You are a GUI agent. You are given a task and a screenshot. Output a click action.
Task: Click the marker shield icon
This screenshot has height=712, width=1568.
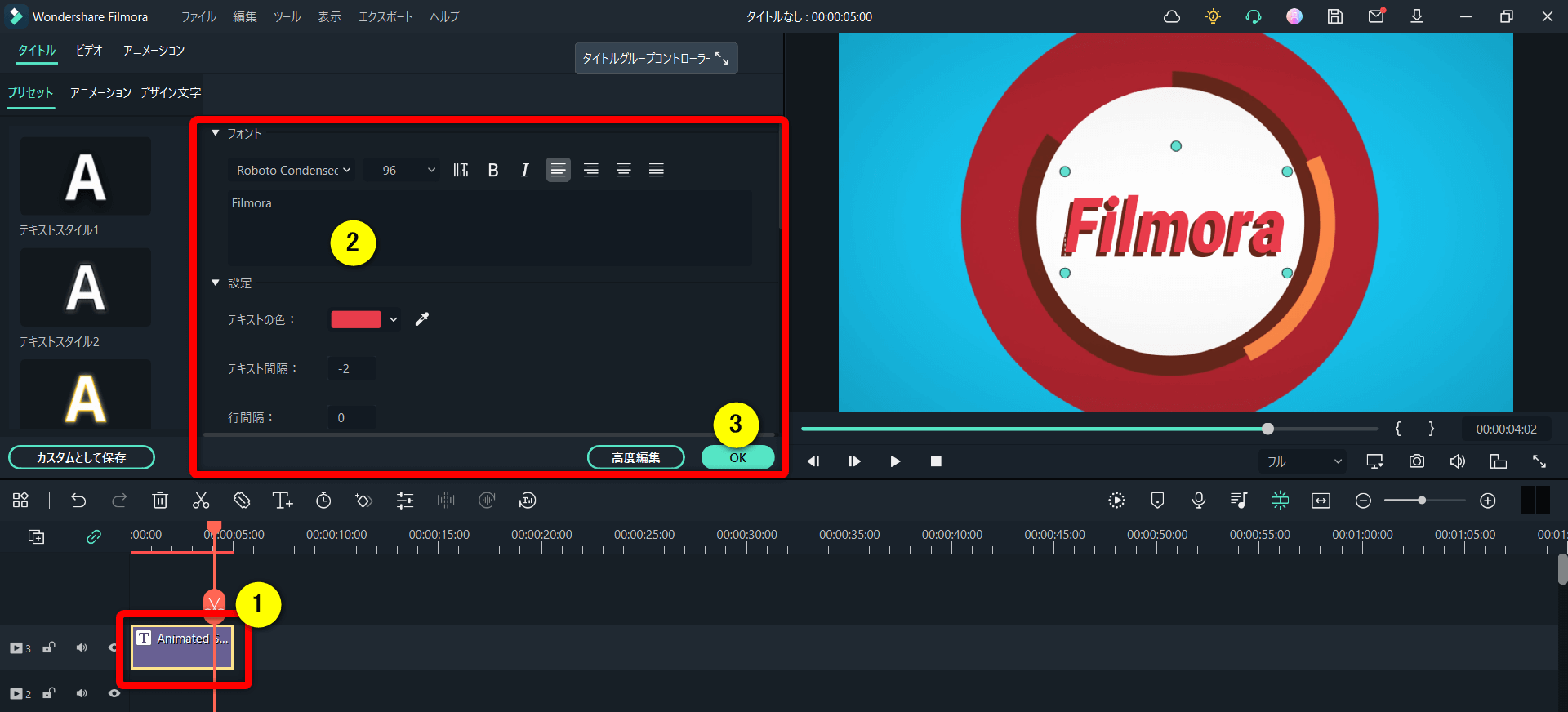point(1157,501)
